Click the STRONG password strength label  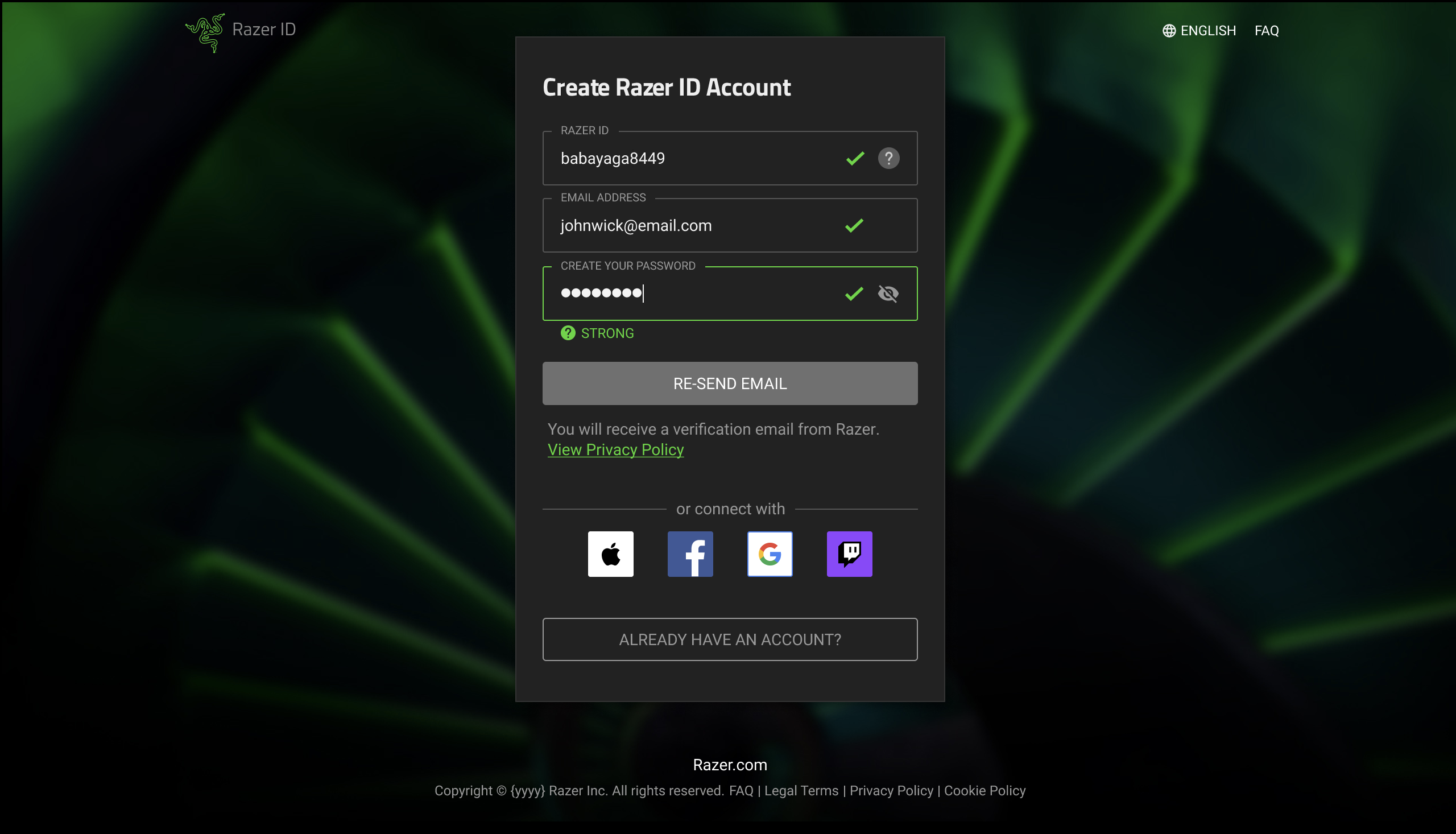click(607, 333)
